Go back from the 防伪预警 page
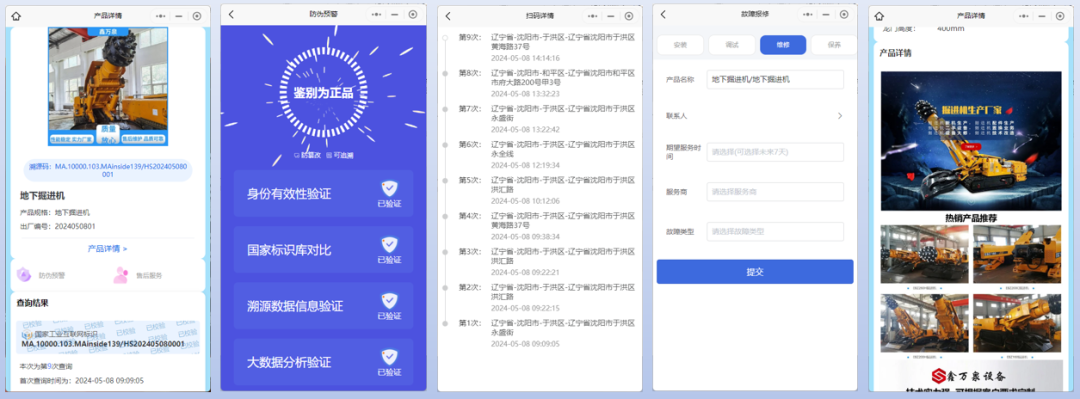The width and height of the screenshot is (1080, 399). (x=231, y=14)
